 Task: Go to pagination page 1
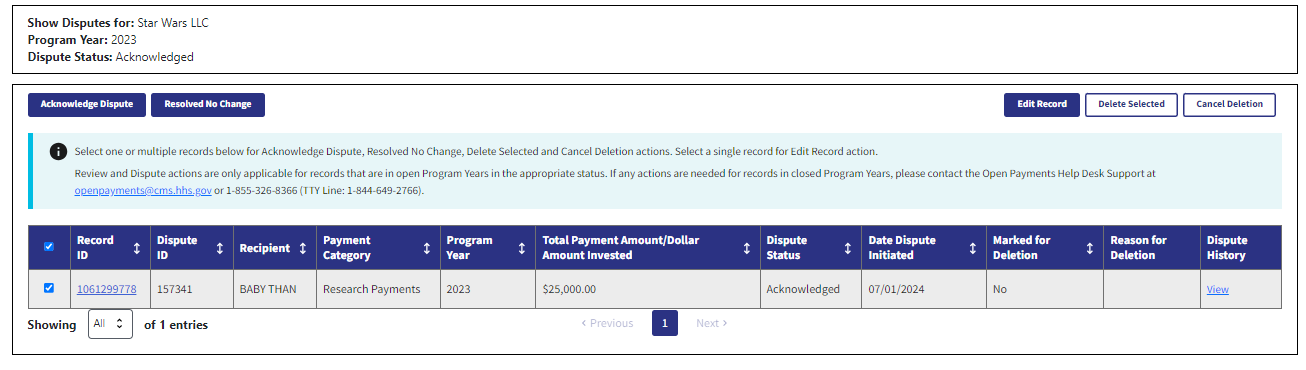coord(665,323)
